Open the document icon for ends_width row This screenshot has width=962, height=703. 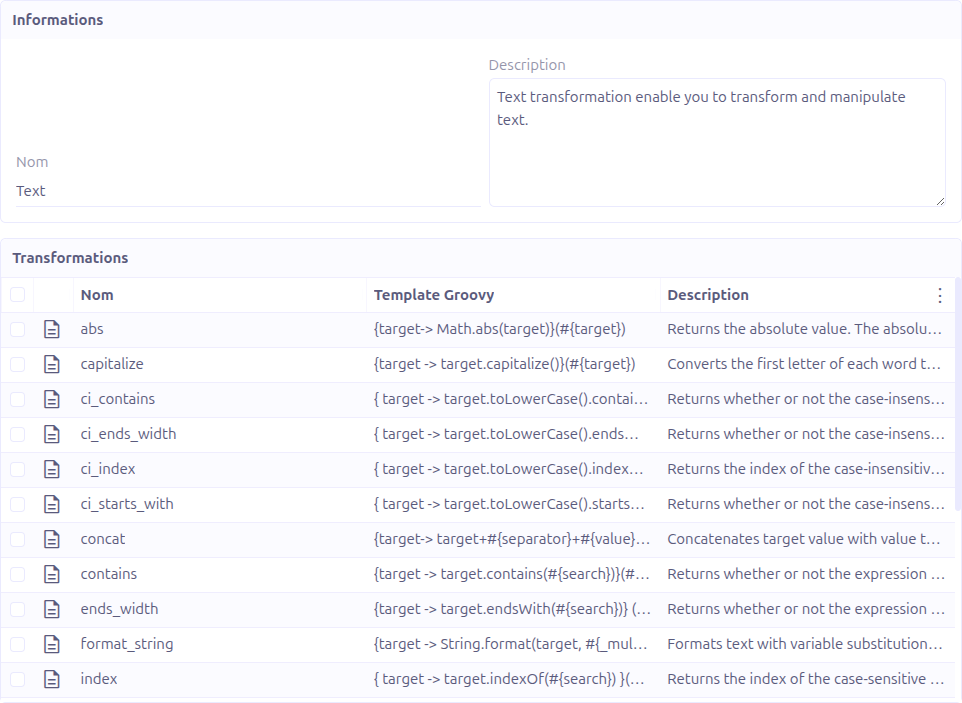[52, 609]
